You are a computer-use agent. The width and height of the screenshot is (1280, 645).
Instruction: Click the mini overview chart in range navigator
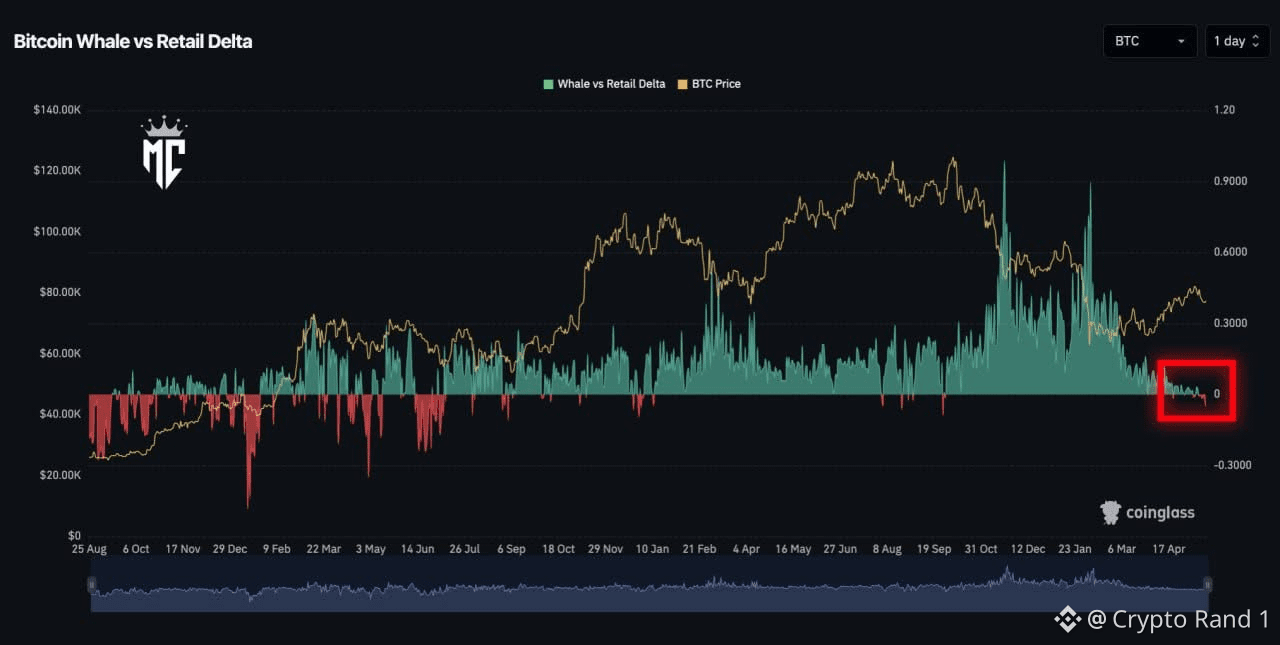coord(649,584)
